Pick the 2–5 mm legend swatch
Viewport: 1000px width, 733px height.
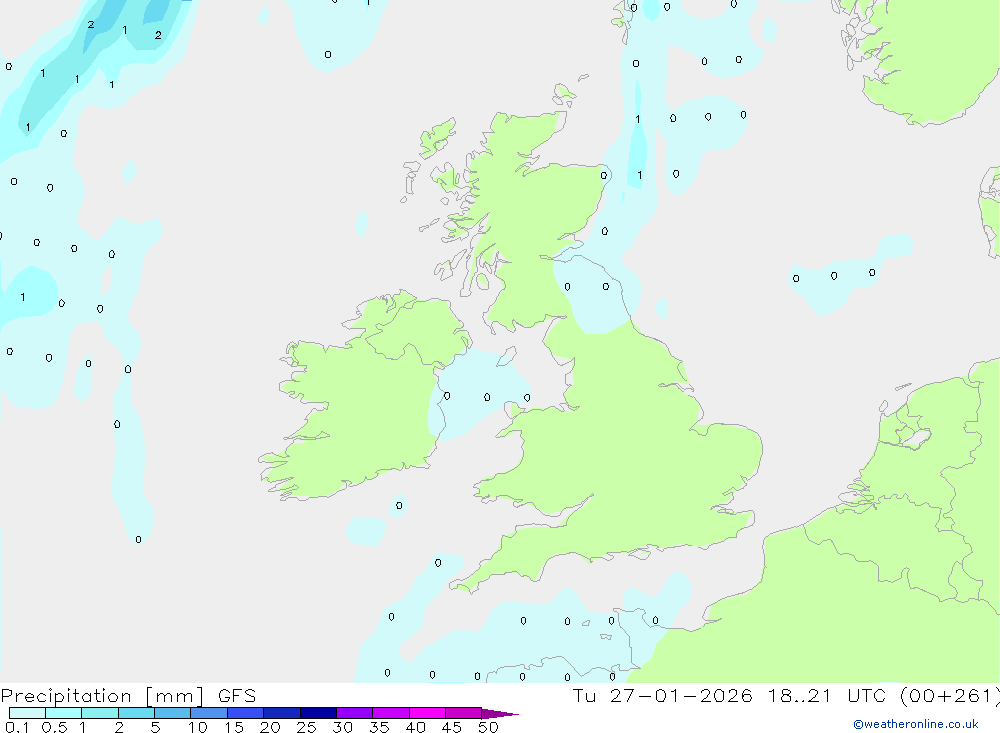[136, 713]
